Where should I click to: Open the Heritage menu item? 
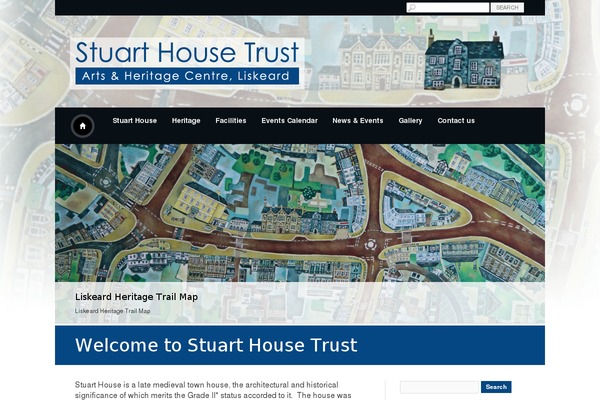click(x=186, y=121)
